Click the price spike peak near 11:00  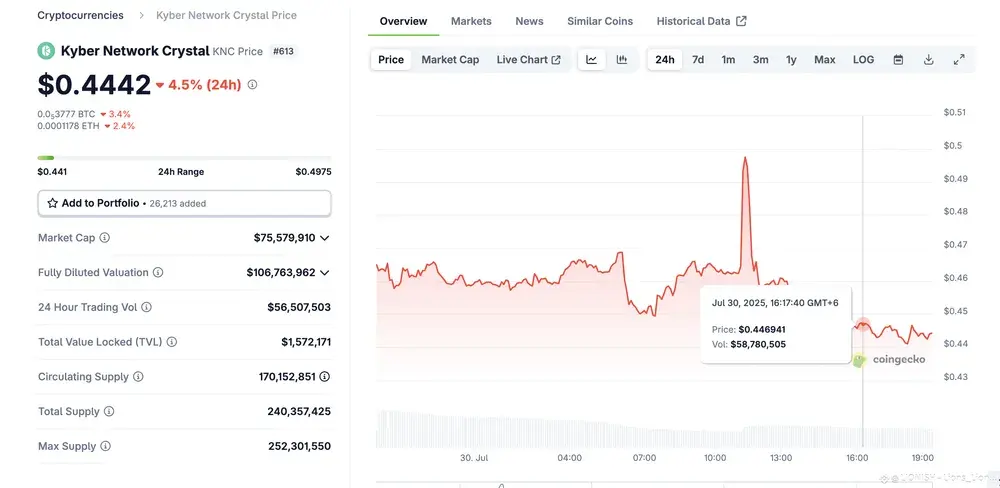745,158
